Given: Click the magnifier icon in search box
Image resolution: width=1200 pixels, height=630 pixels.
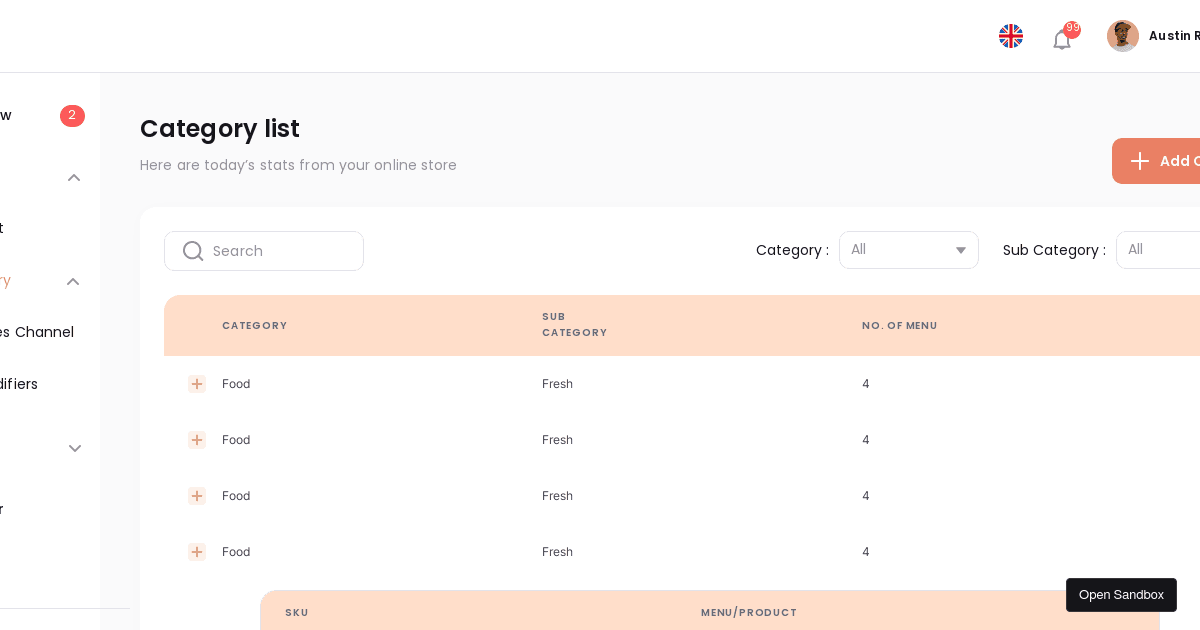Looking at the screenshot, I should coord(193,251).
